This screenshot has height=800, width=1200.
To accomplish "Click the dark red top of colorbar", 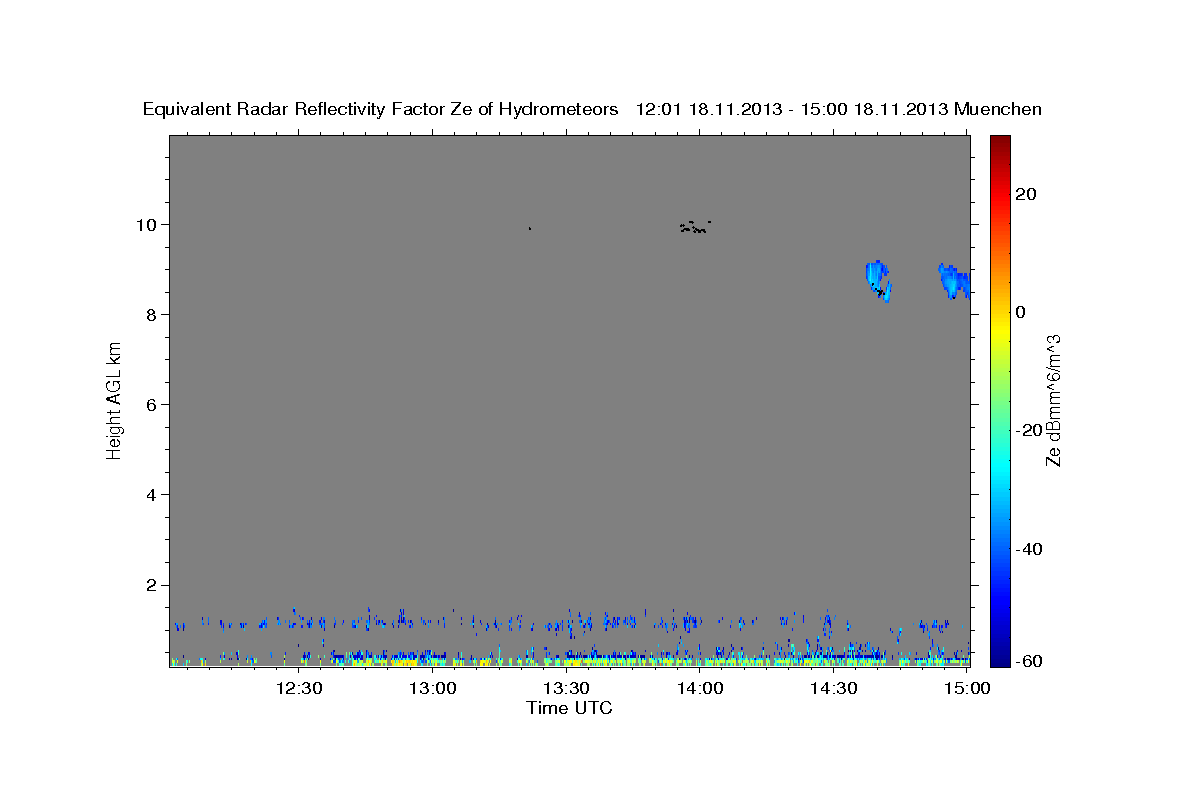I will (x=1000, y=142).
